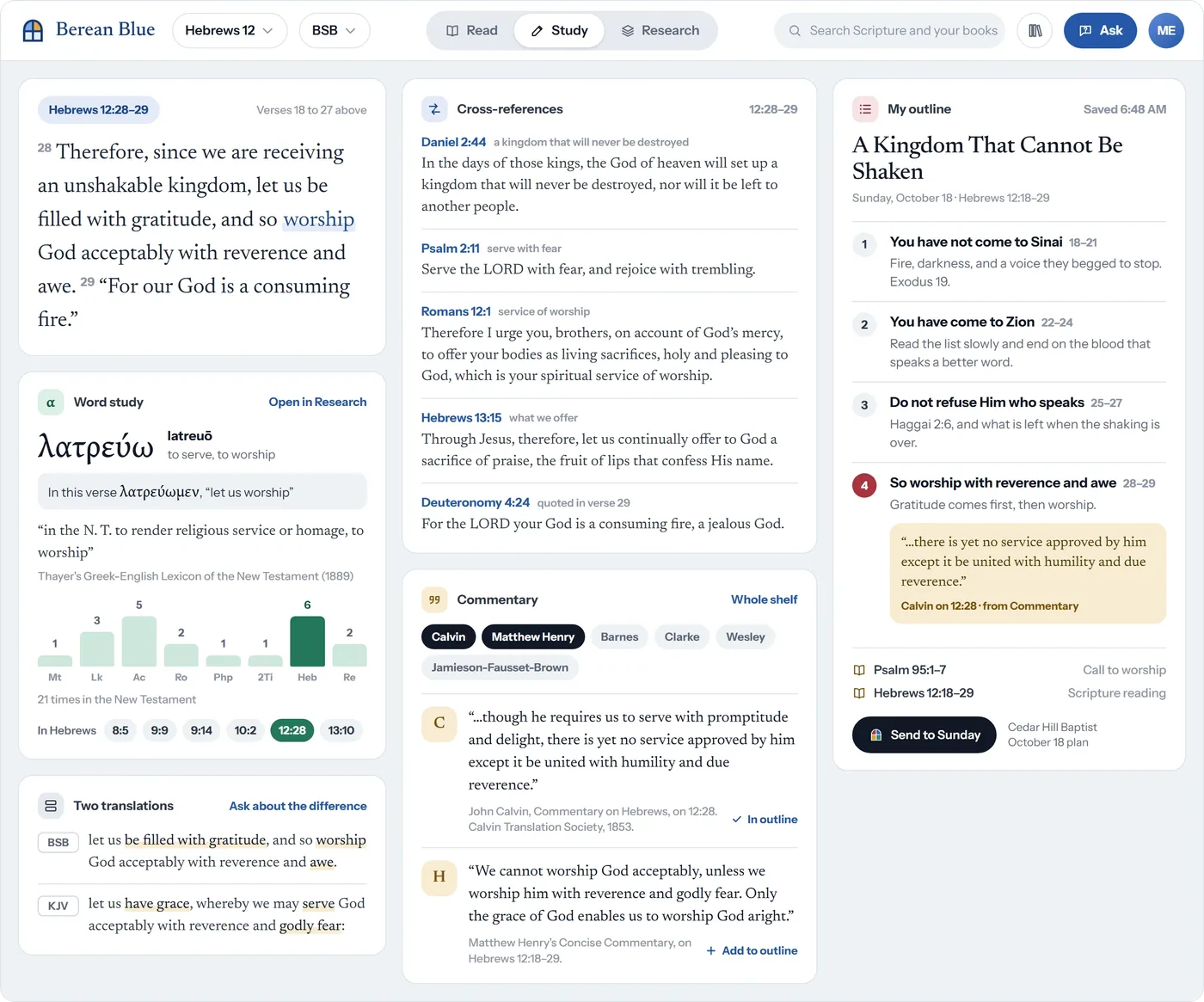Image resolution: width=1204 pixels, height=1002 pixels.
Task: Click the BSB translation tag
Action: [58, 842]
